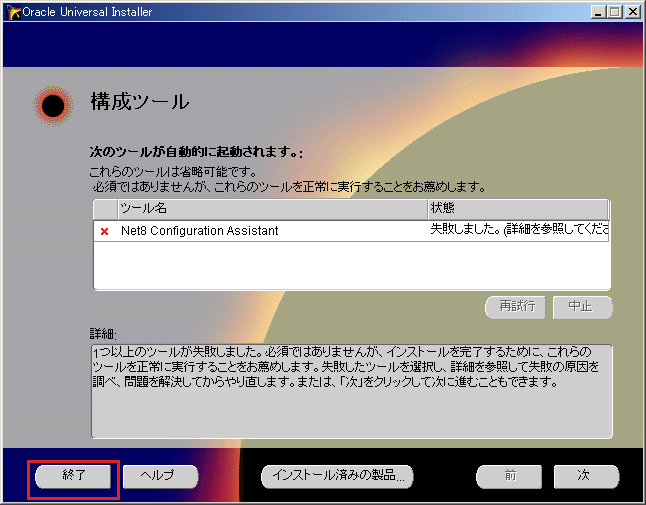Click the 終了 (Exit) button
Image resolution: width=646 pixels, height=505 pixels.
(x=73, y=476)
